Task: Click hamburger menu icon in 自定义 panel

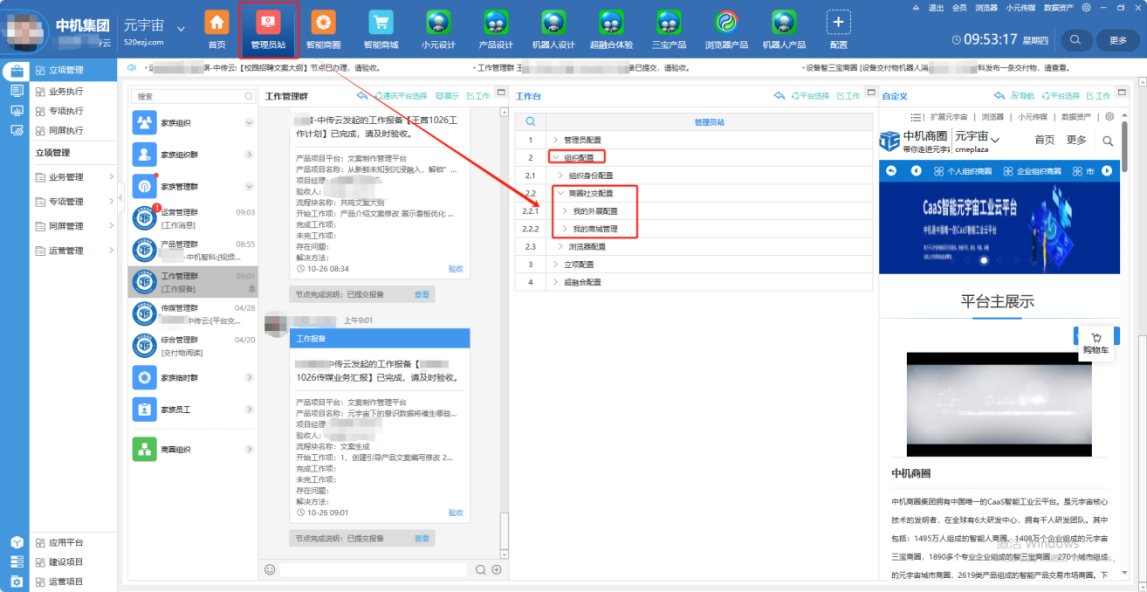Action: tap(915, 116)
